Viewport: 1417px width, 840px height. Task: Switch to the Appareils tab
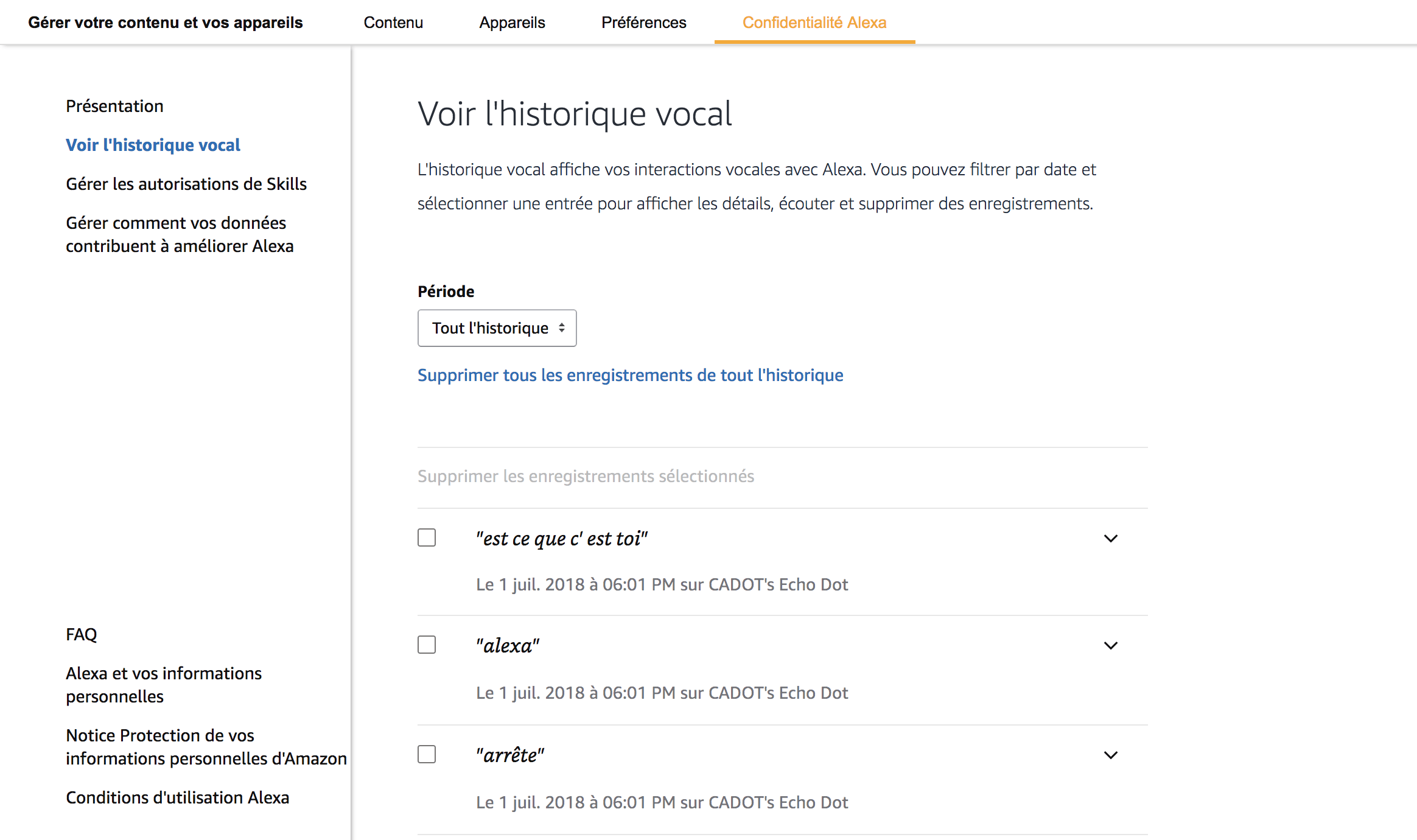(x=512, y=23)
